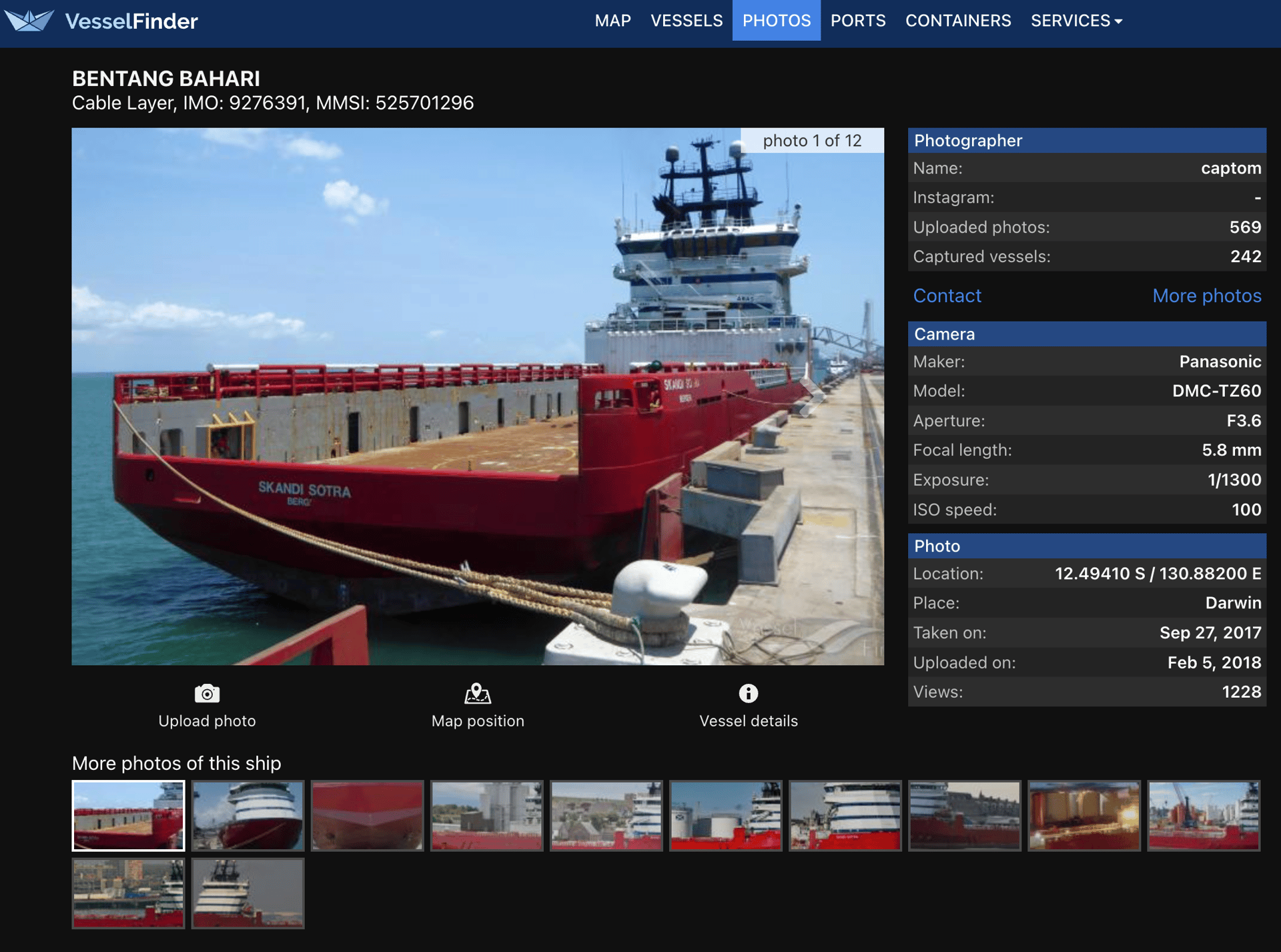Select the PHOTOS navigation tab
This screenshot has height=952, width=1281.
pyautogui.click(x=777, y=21)
